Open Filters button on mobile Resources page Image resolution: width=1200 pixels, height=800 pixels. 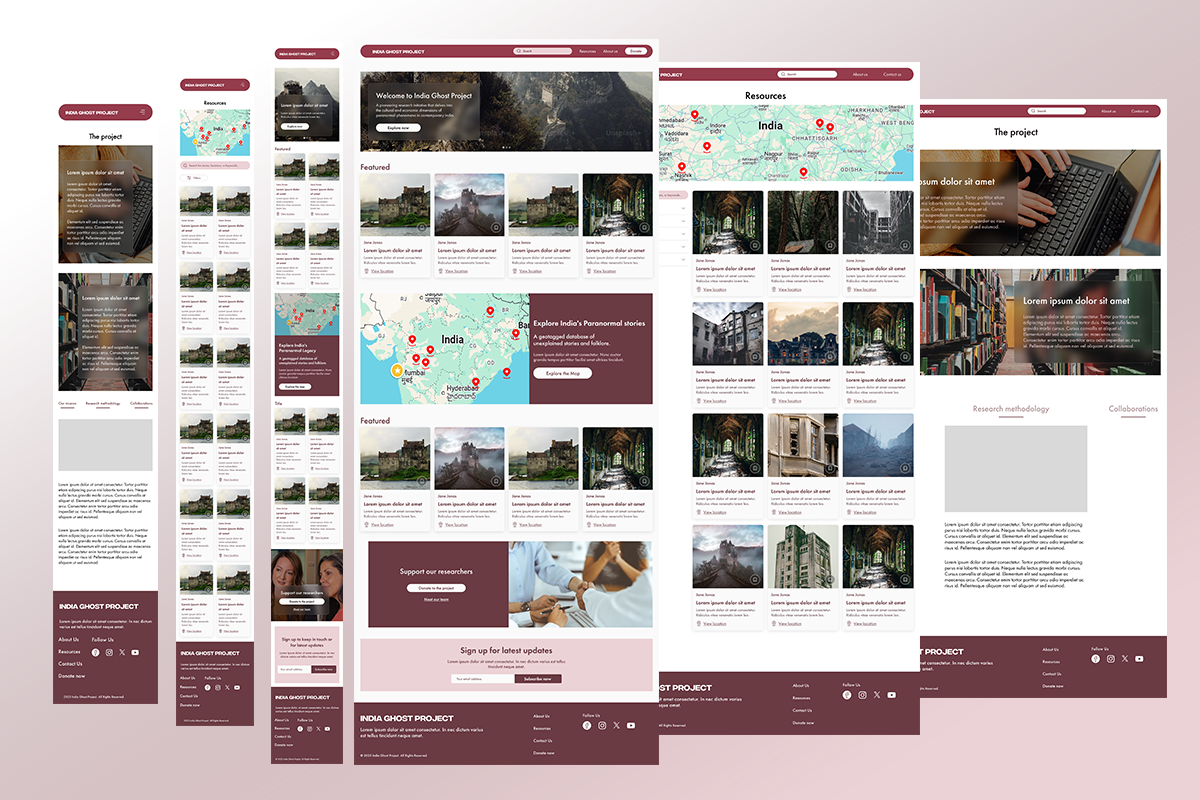coord(193,178)
